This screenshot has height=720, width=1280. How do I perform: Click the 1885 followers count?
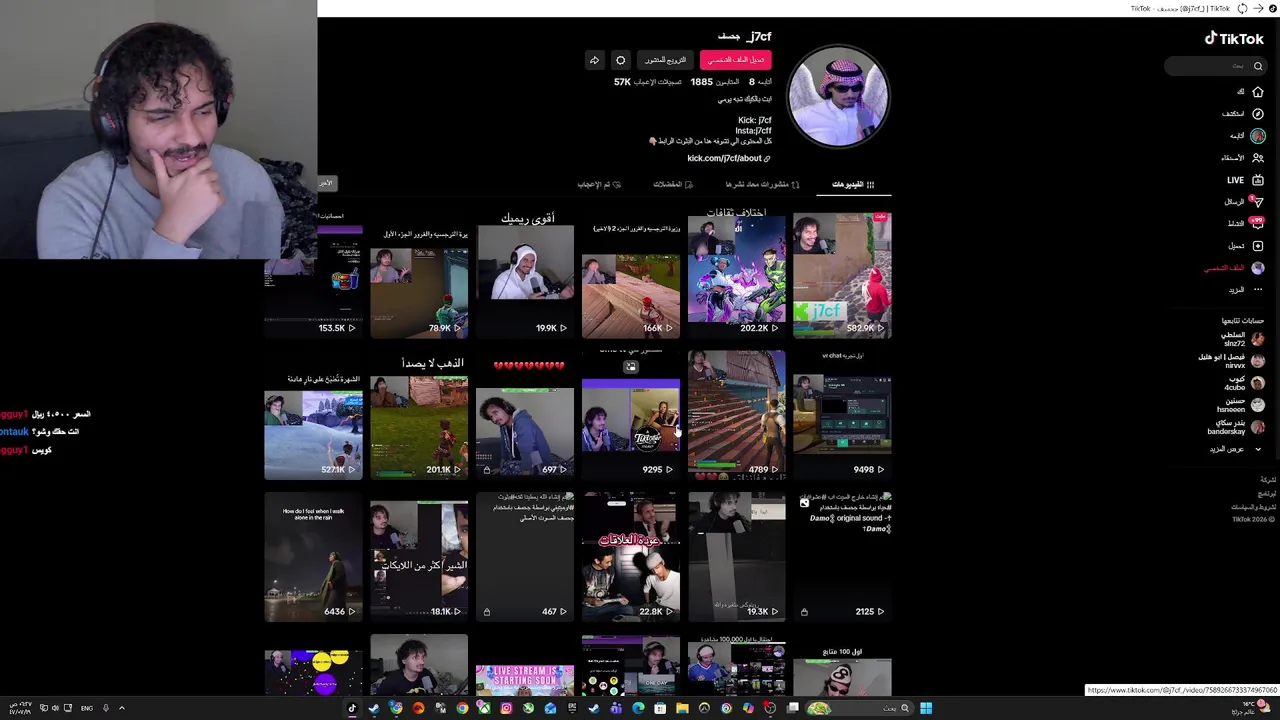(714, 82)
